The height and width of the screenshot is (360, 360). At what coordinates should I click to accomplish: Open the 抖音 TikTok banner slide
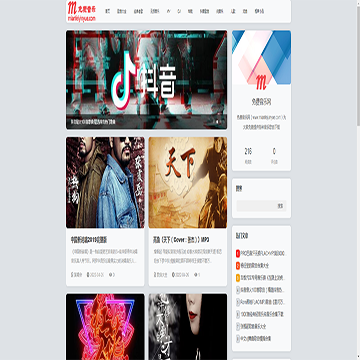[146, 80]
